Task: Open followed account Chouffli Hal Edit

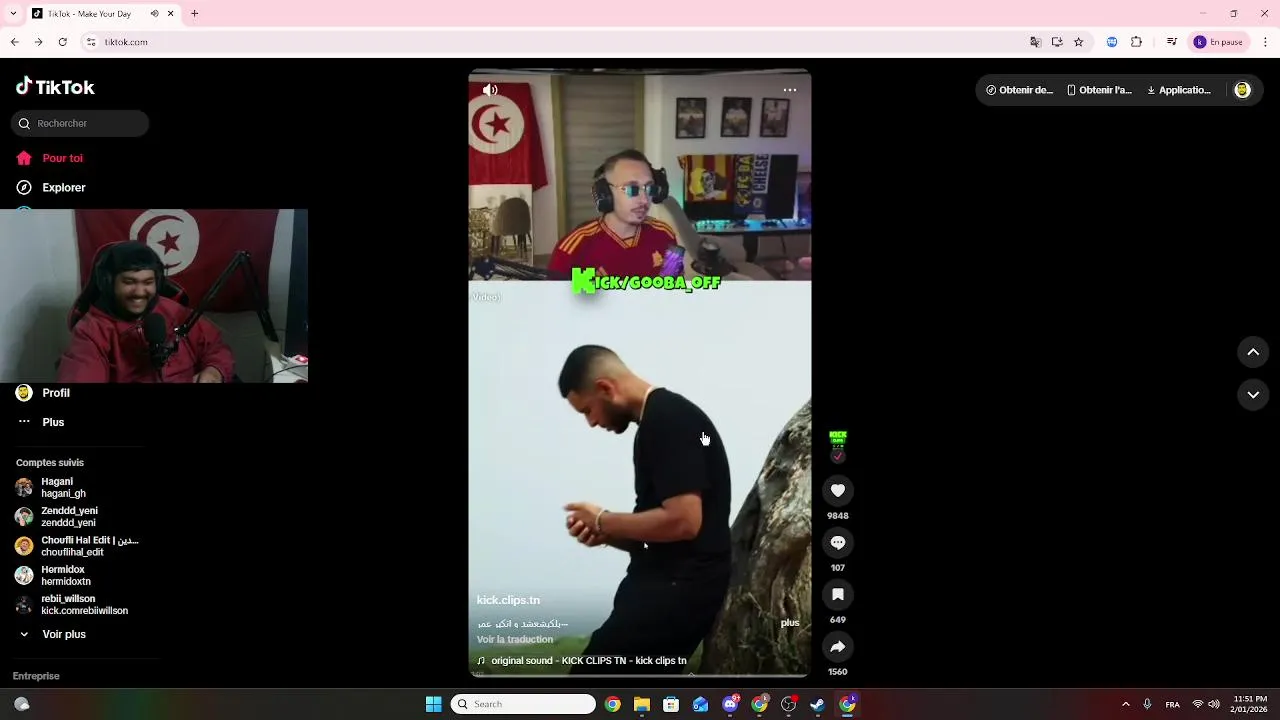Action: click(x=78, y=546)
